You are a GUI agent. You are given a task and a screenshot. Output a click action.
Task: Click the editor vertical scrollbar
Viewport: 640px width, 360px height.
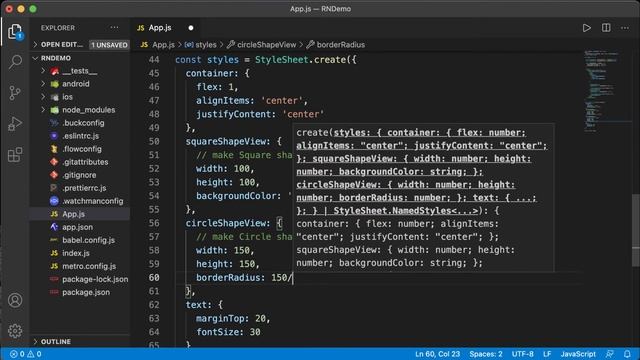click(636, 231)
